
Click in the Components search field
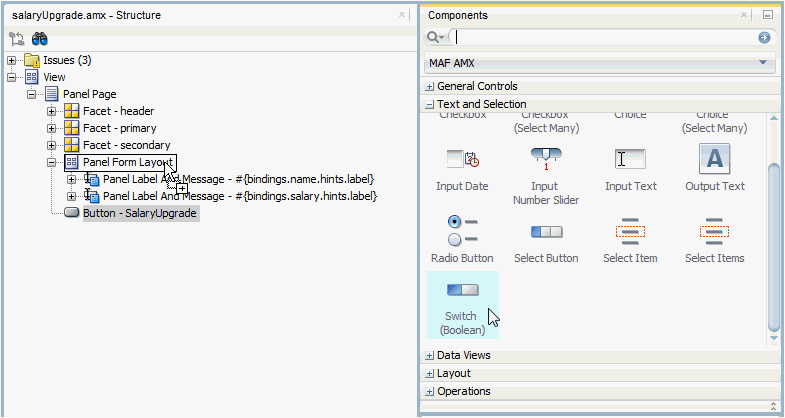coord(605,38)
